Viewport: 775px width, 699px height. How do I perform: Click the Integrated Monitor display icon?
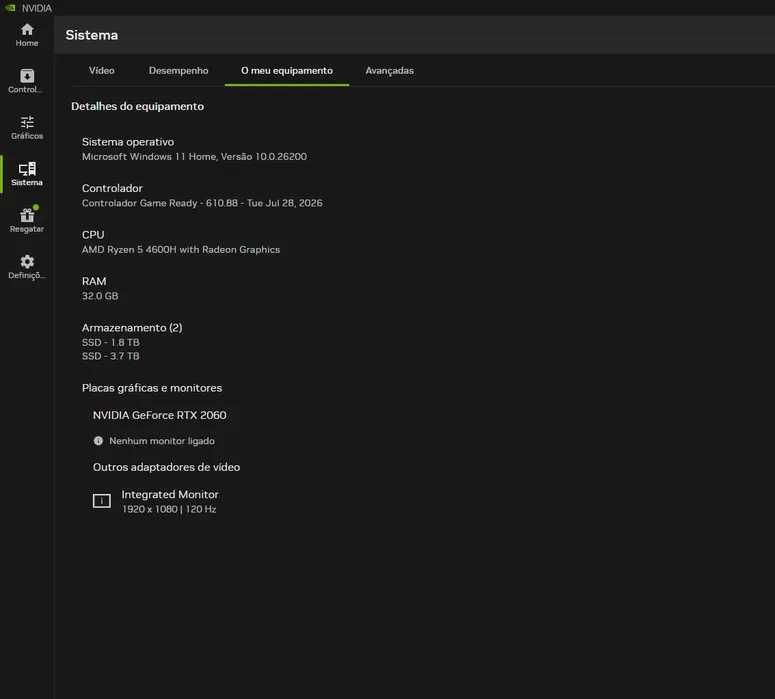coord(102,501)
